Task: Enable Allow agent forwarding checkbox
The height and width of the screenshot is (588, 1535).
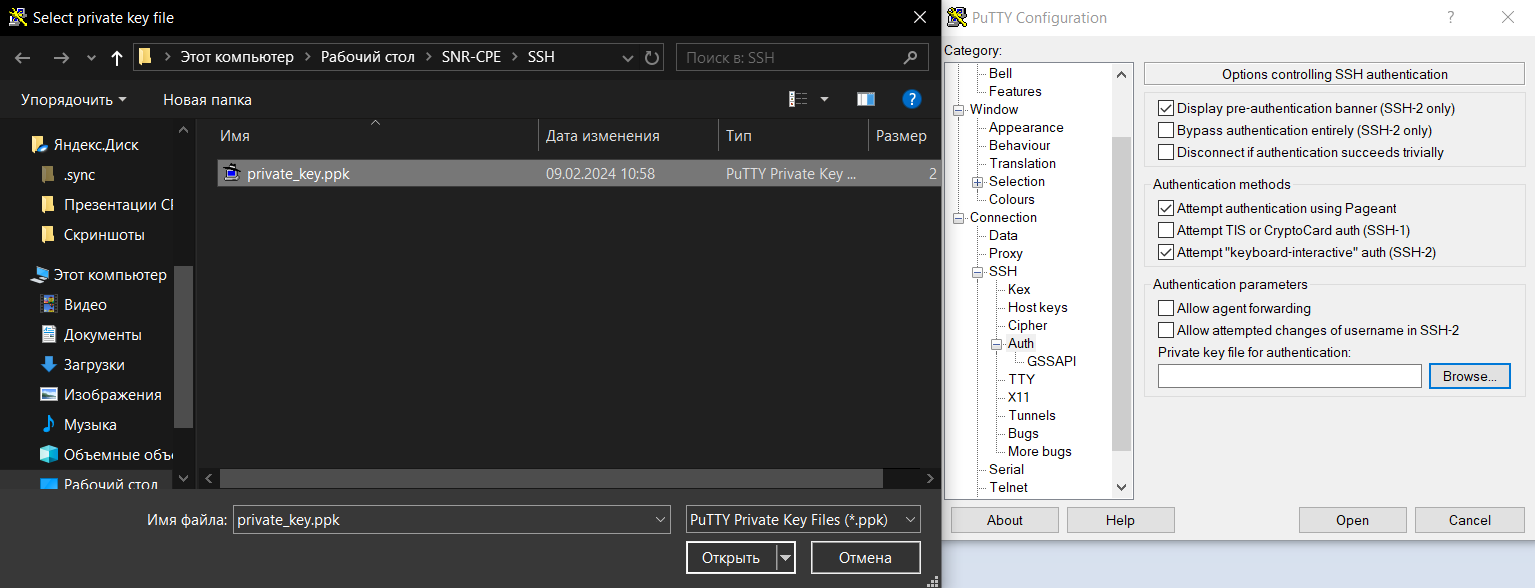Action: click(1165, 308)
